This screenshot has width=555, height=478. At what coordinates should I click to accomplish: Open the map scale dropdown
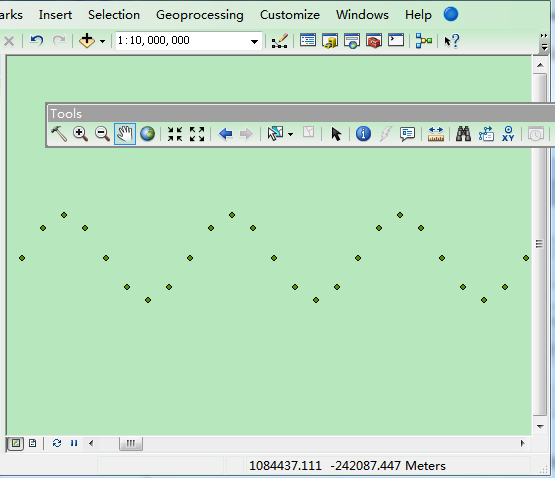(x=254, y=41)
